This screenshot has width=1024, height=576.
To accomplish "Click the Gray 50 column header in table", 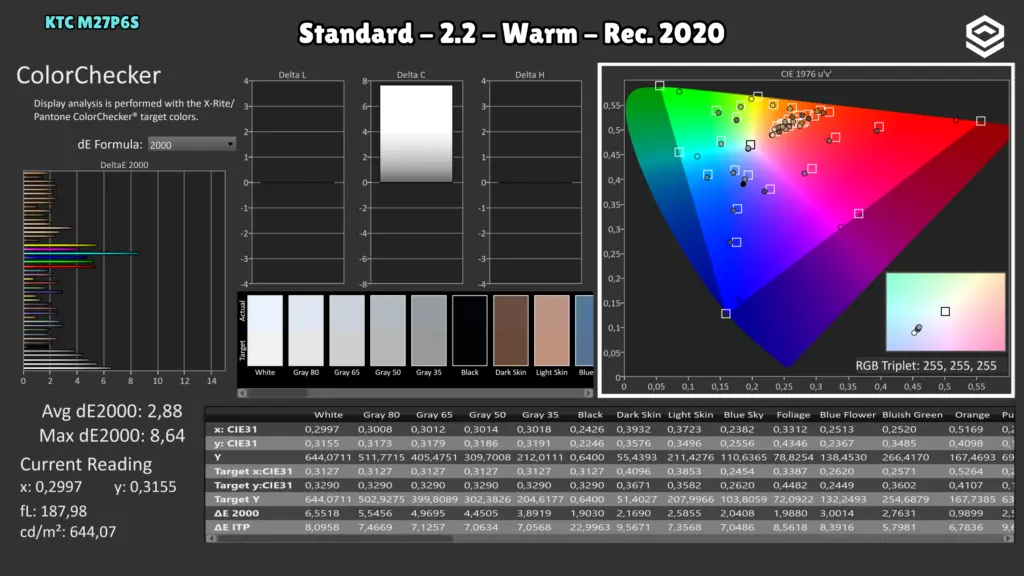I will tap(487, 415).
